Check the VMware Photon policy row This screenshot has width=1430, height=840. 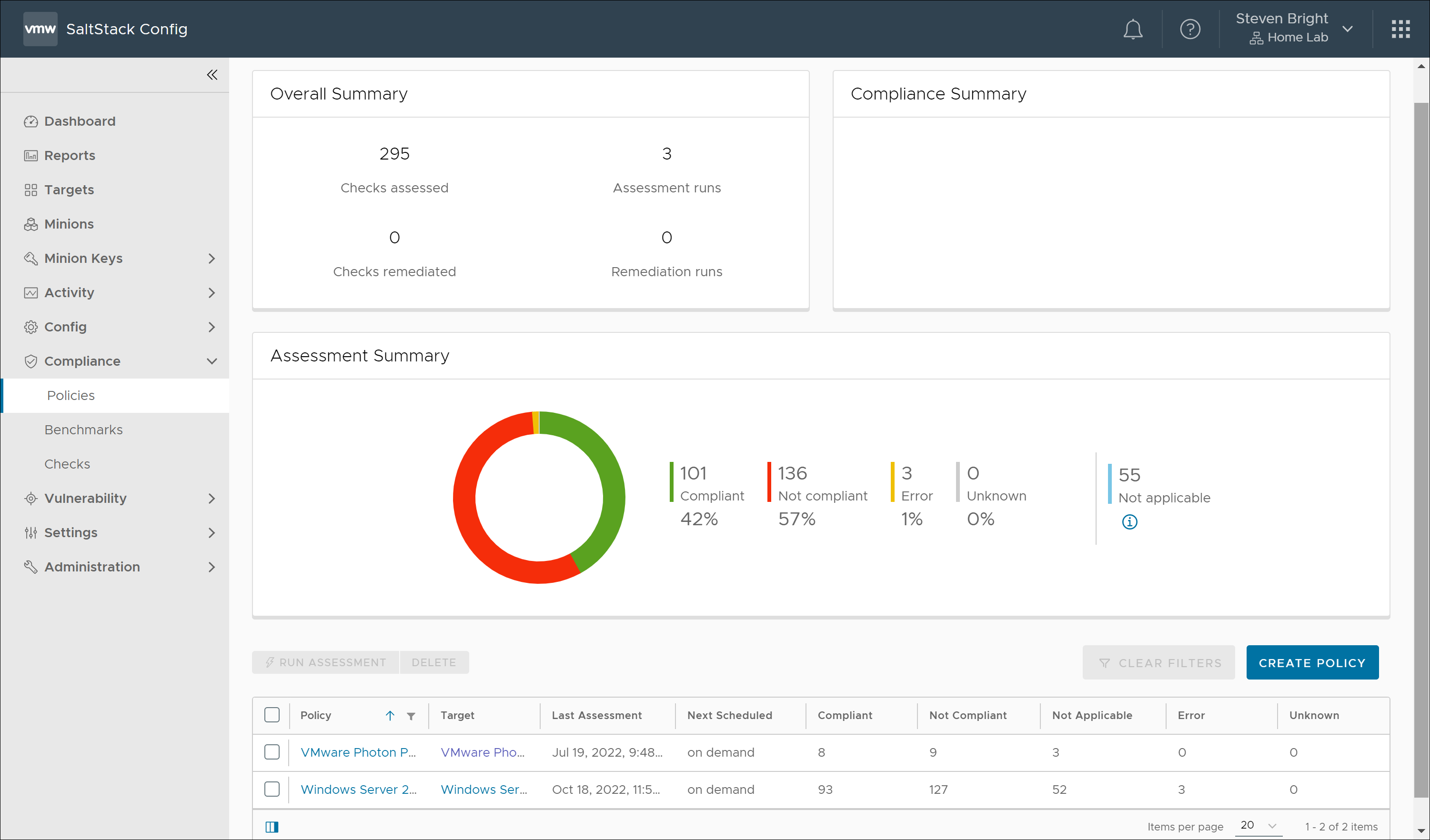tap(272, 752)
